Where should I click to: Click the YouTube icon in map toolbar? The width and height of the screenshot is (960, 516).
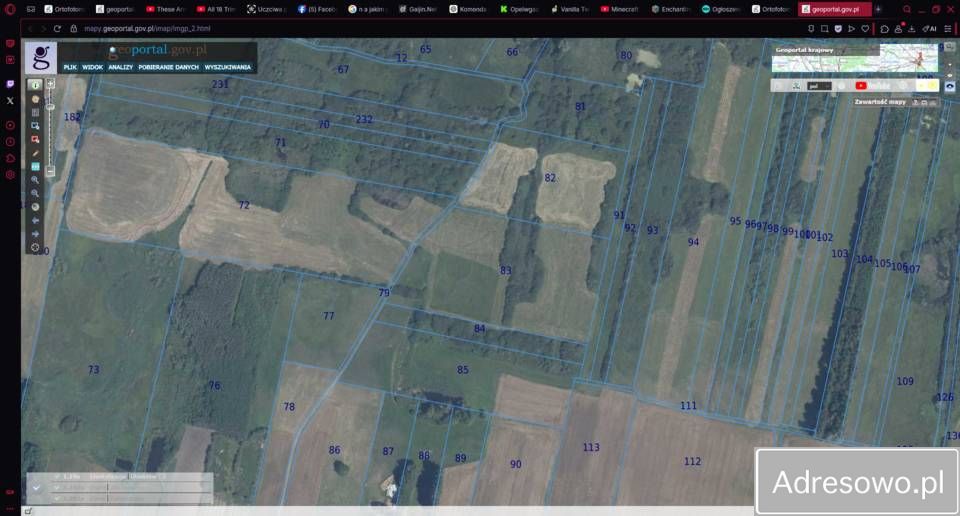860,86
